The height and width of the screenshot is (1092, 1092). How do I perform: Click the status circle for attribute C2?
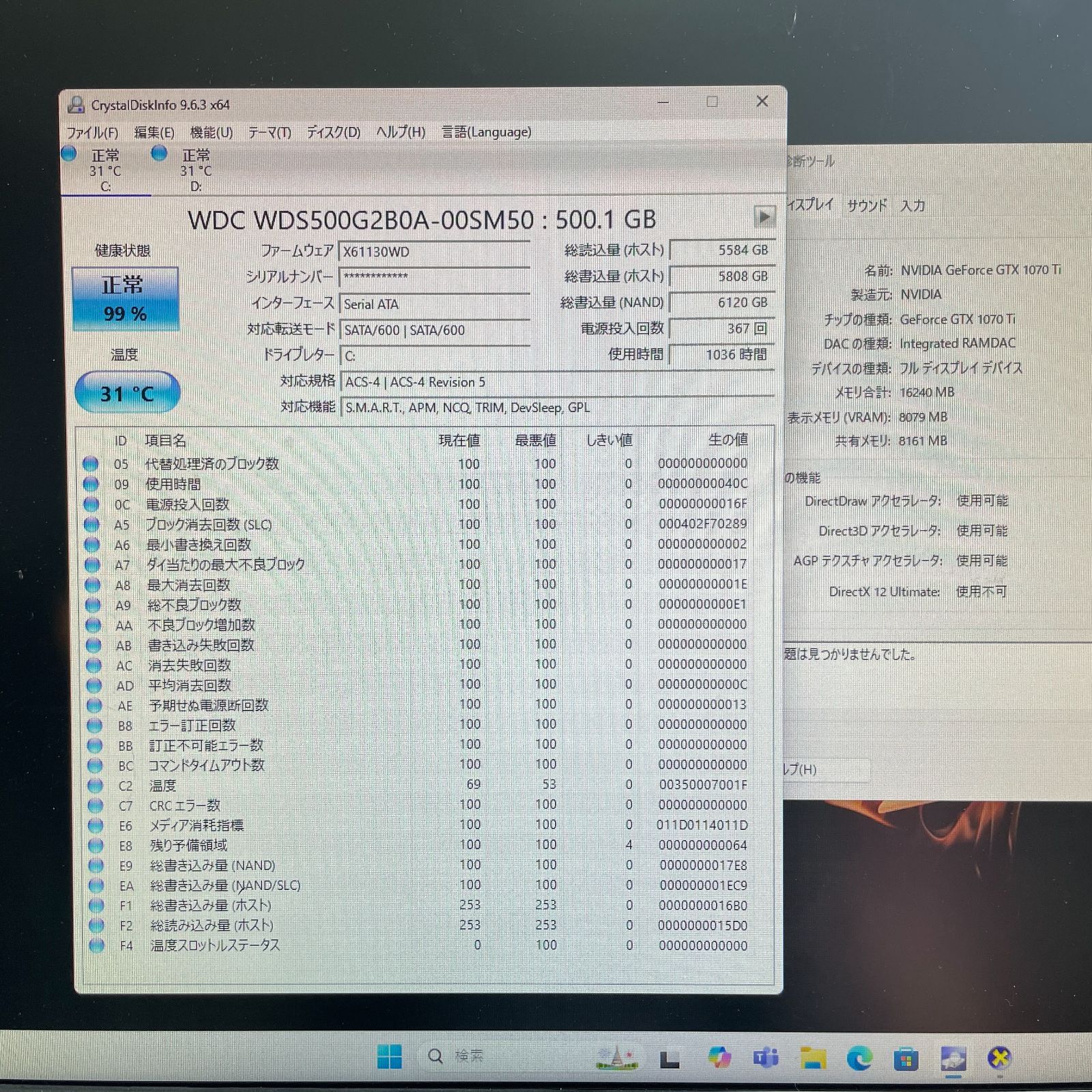96,786
